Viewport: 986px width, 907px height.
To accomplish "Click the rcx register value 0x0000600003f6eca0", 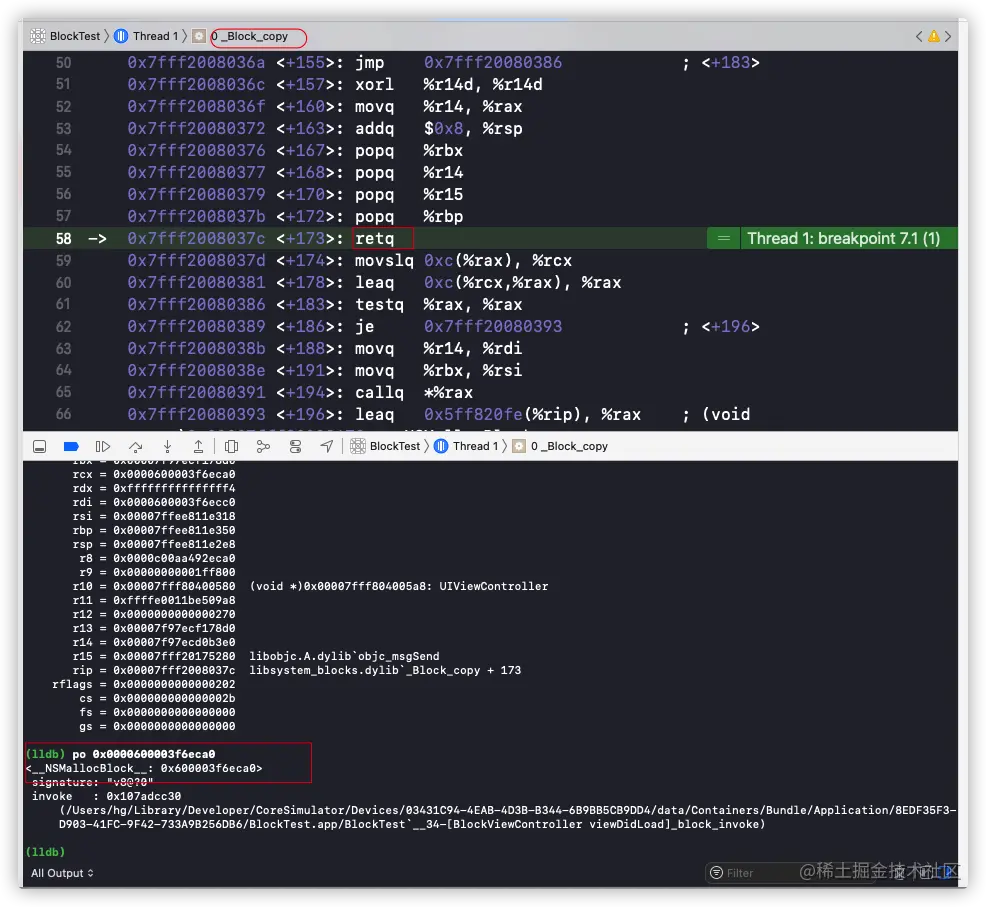I will point(174,475).
